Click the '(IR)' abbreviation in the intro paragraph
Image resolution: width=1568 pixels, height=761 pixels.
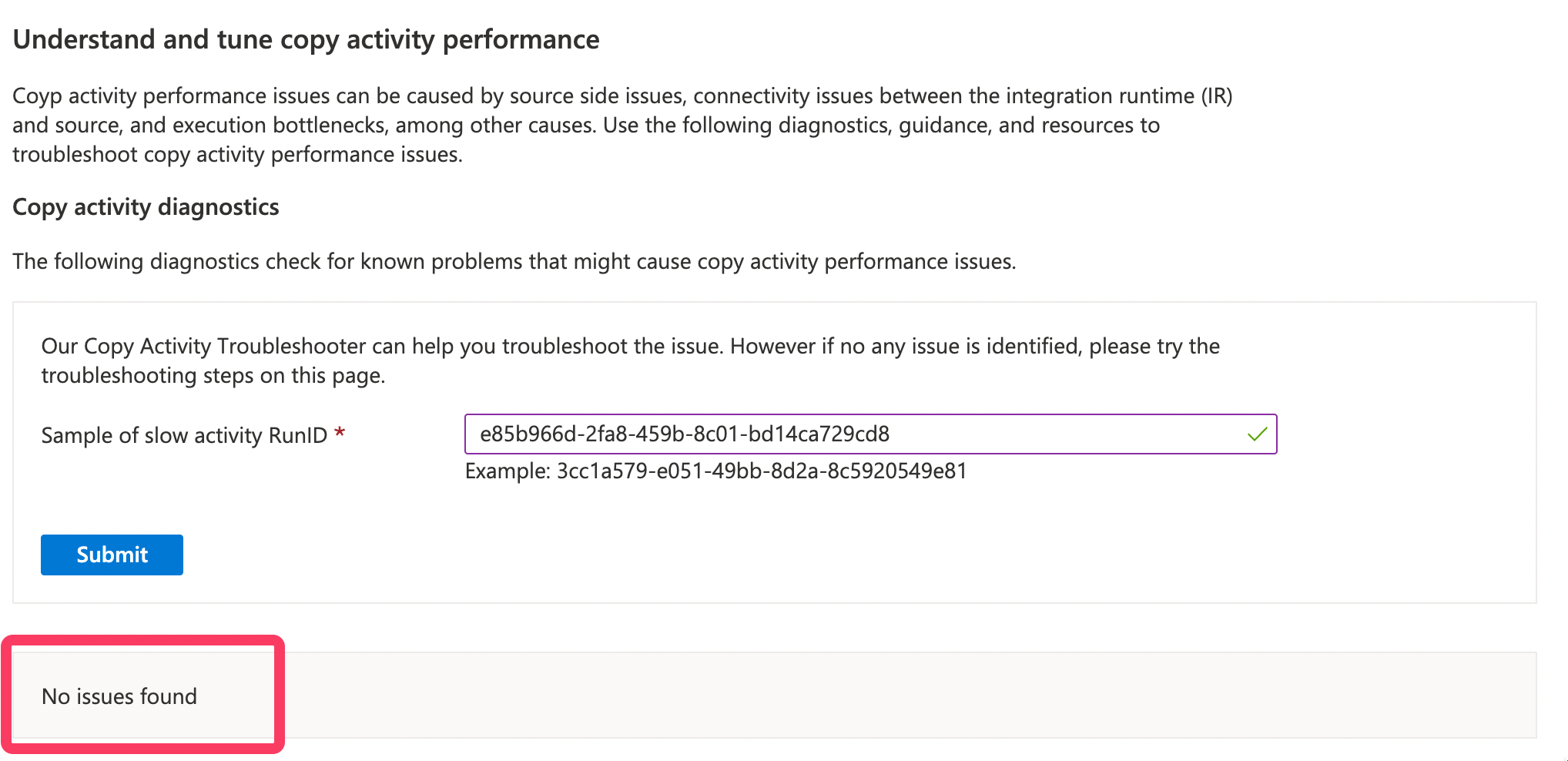coord(1217,96)
